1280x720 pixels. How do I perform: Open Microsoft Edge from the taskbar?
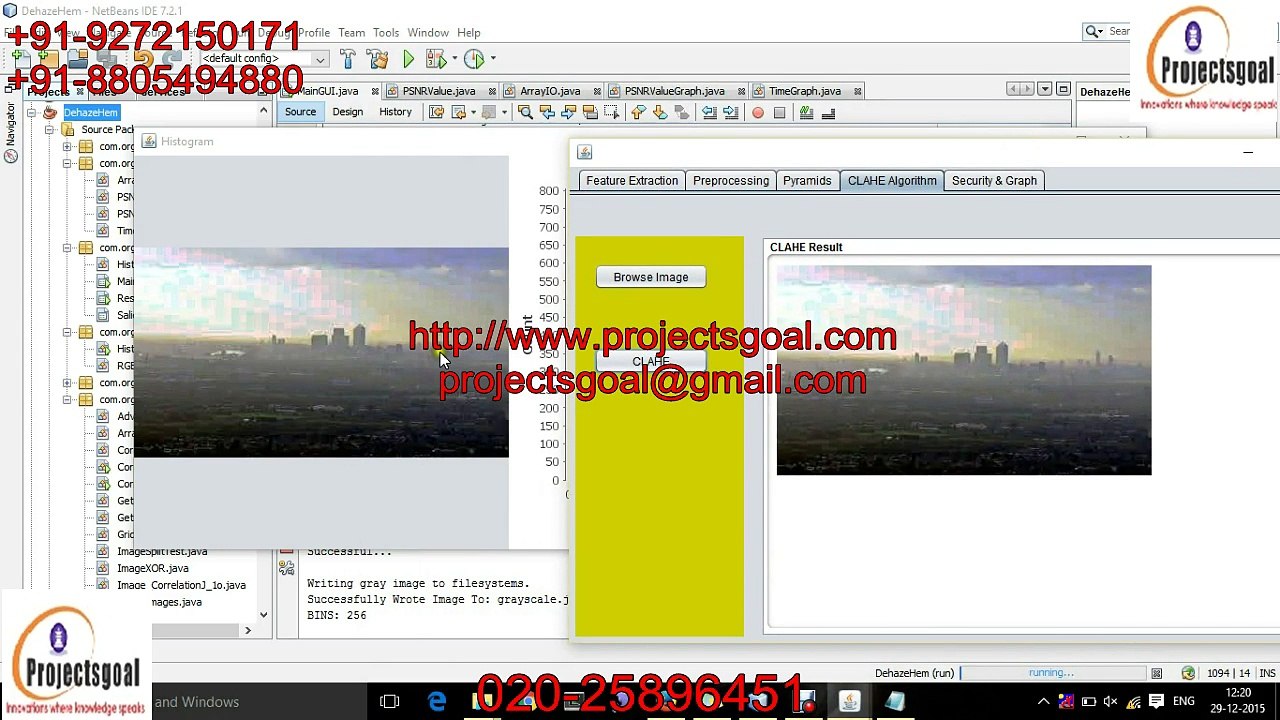point(437,702)
